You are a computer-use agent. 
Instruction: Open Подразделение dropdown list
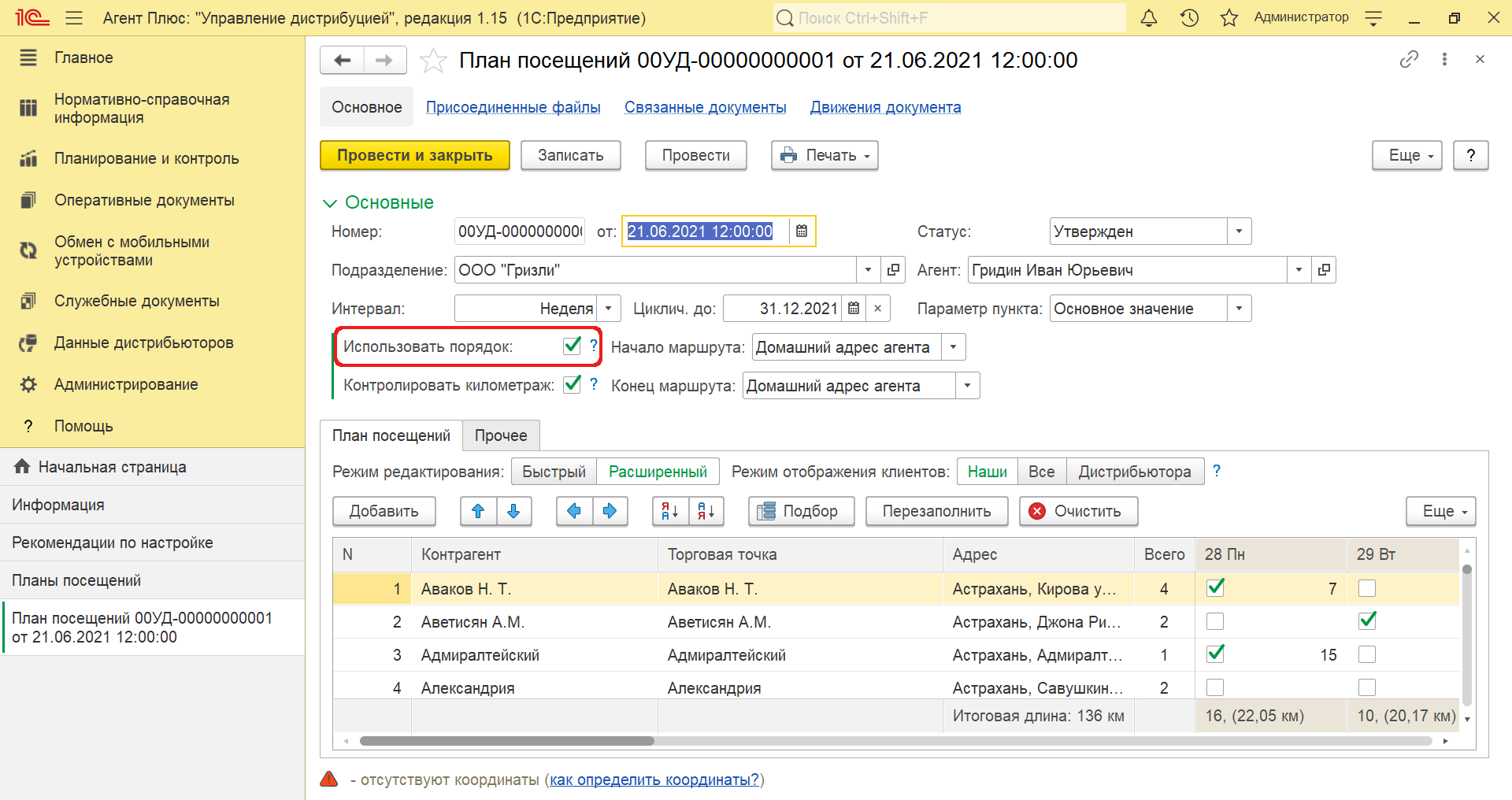coord(868,270)
